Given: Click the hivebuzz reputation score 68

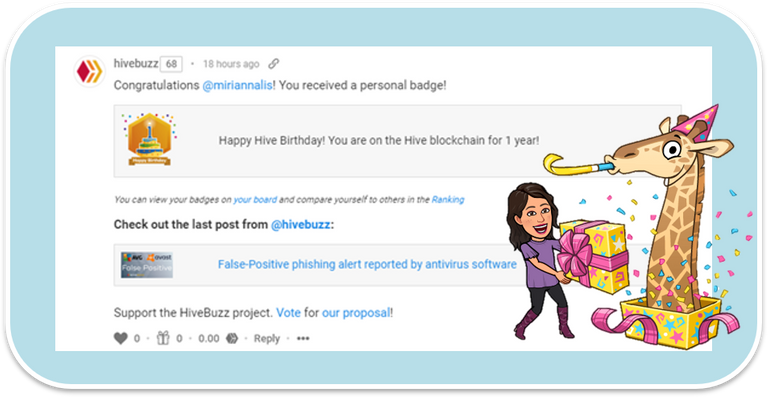Looking at the screenshot, I should (x=171, y=64).
